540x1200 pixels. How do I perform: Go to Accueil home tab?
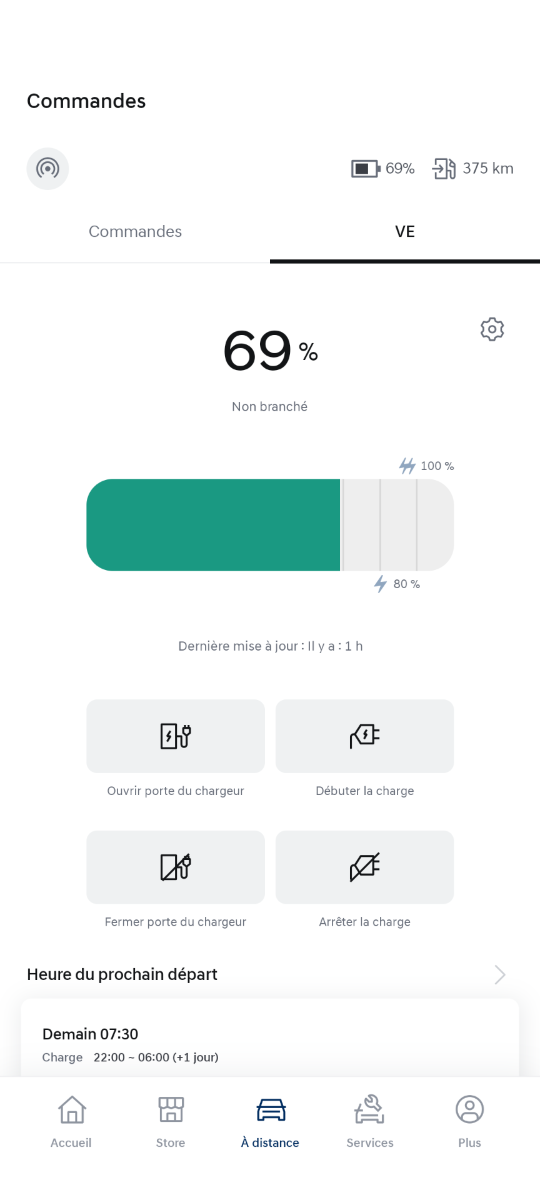click(71, 1121)
